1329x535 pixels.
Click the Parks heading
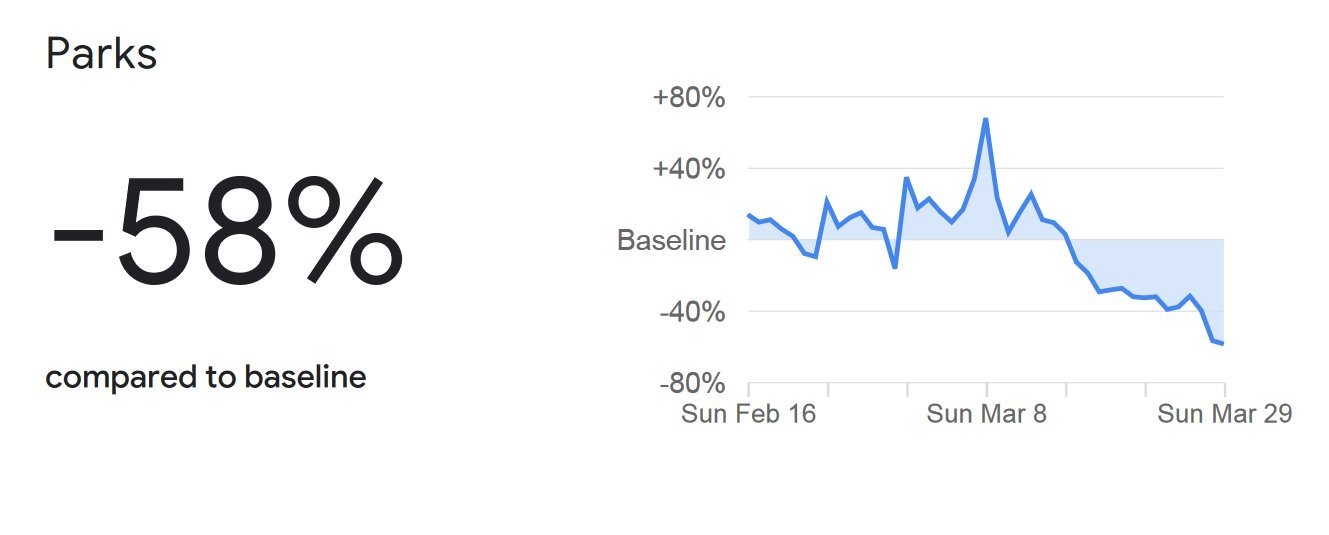pyautogui.click(x=101, y=54)
